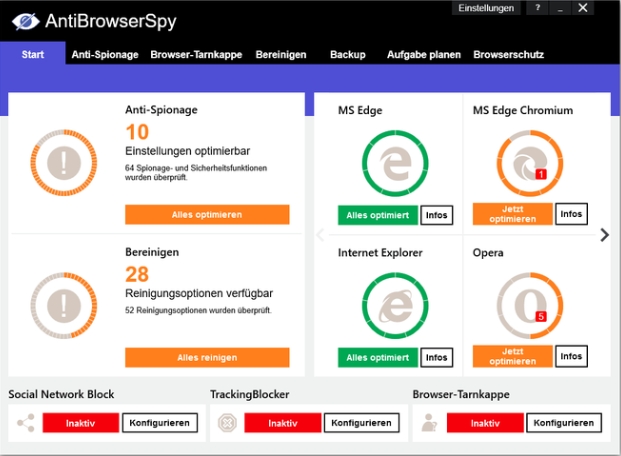This screenshot has width=621, height=456.
Task: Configure Browser-Tarnkappe via bottom Konfigurieren button
Action: coord(564,423)
